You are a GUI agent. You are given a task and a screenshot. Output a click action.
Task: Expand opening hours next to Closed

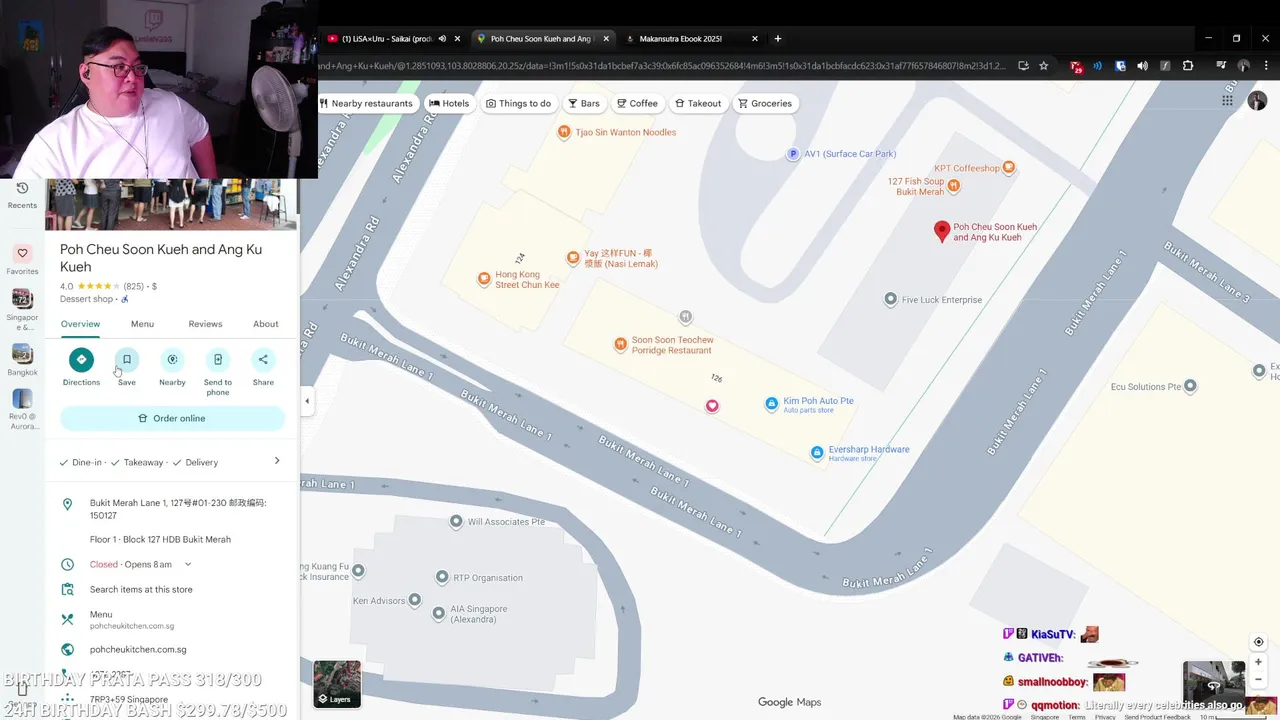coord(188,564)
